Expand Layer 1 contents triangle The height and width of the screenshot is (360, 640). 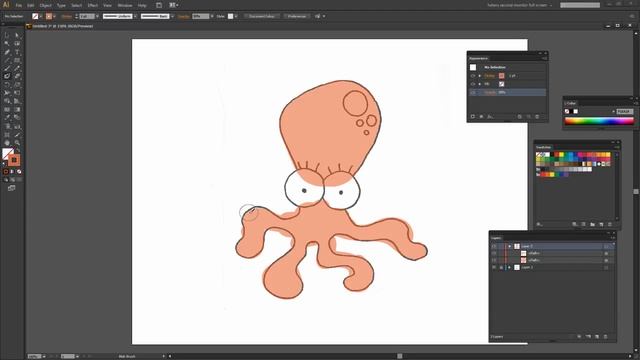[509, 267]
